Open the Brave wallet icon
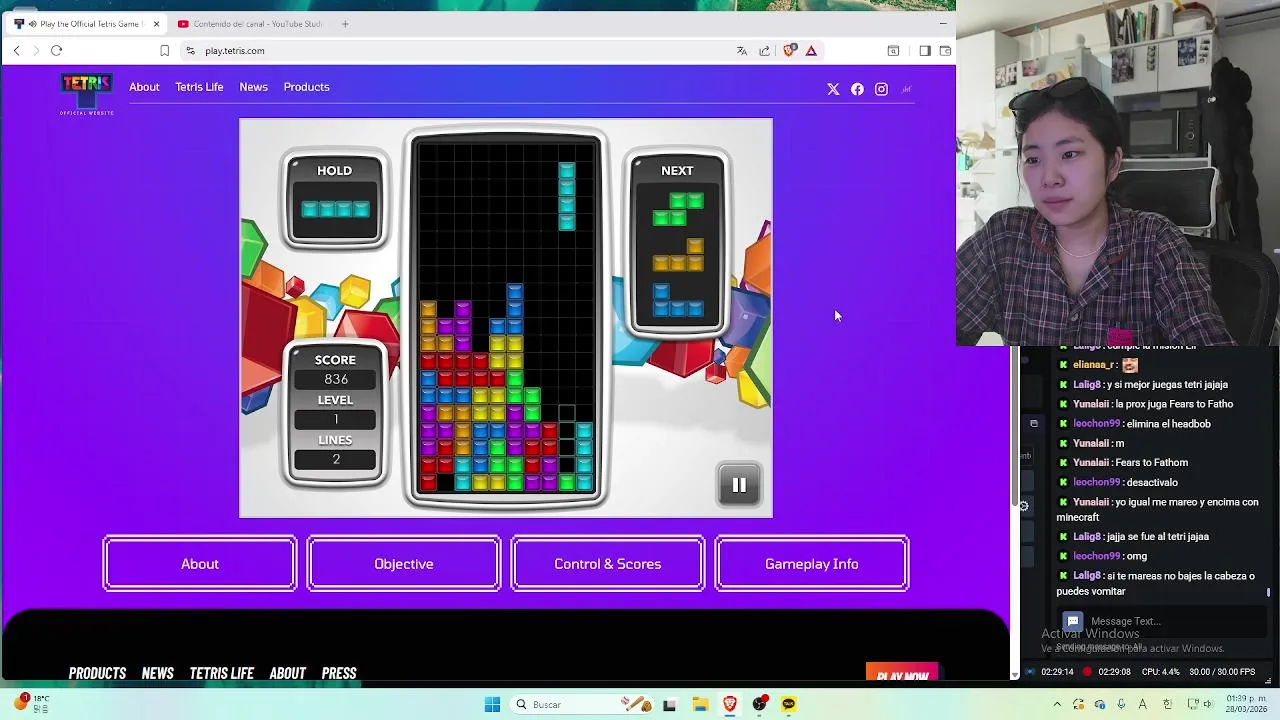The height and width of the screenshot is (720, 1280). [945, 50]
